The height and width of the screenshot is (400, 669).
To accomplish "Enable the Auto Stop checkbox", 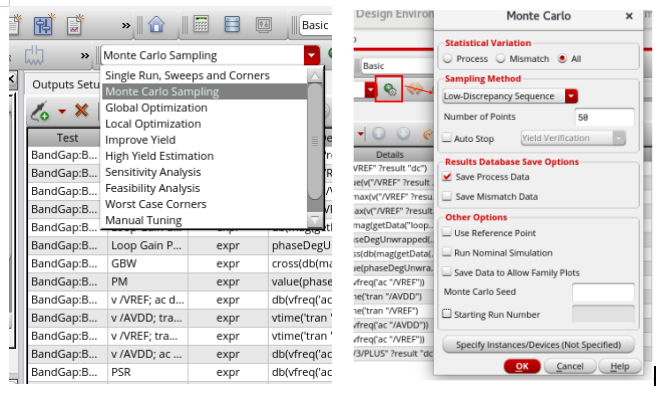I will pyautogui.click(x=447, y=138).
